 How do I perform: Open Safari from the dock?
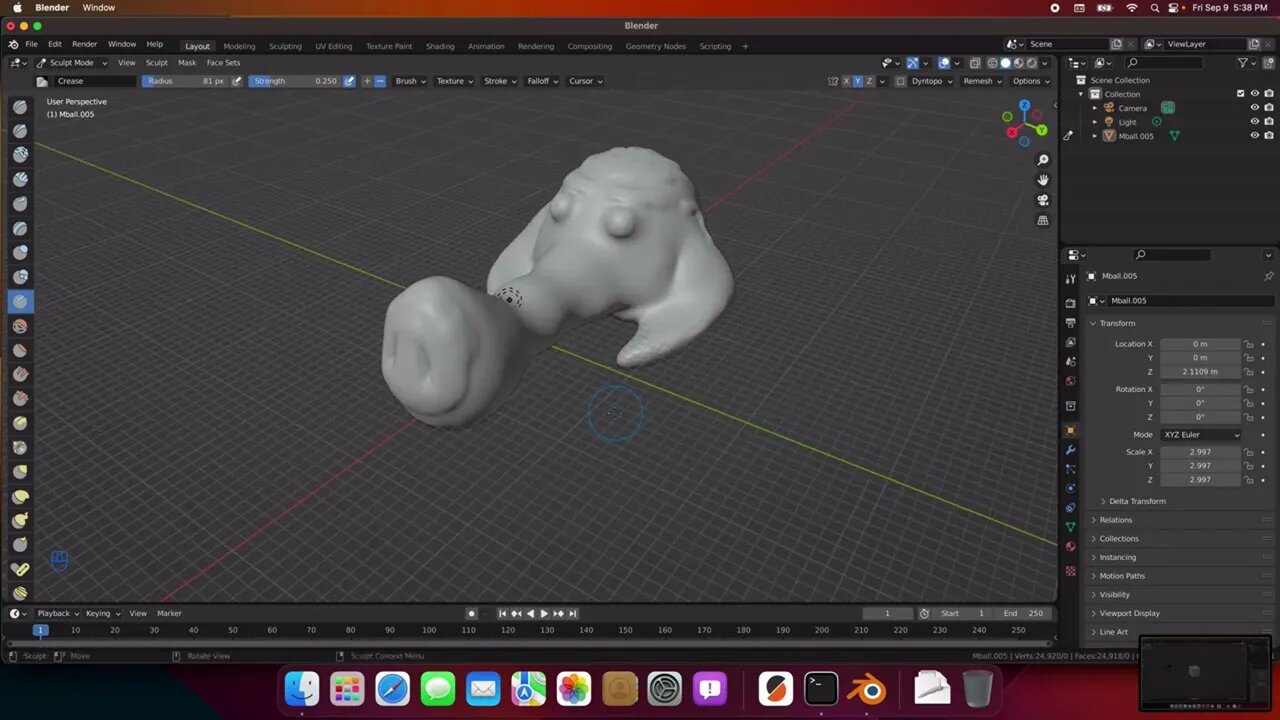click(x=392, y=689)
